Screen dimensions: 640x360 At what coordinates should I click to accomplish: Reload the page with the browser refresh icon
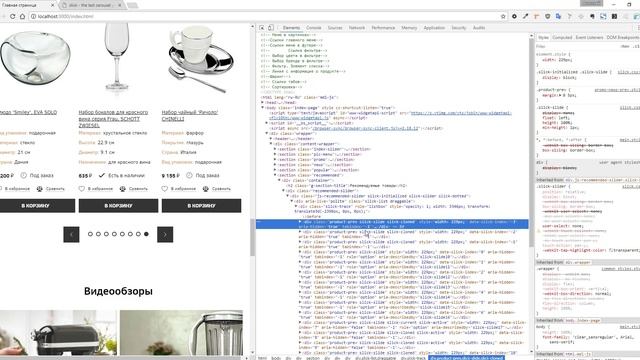tap(13, 16)
